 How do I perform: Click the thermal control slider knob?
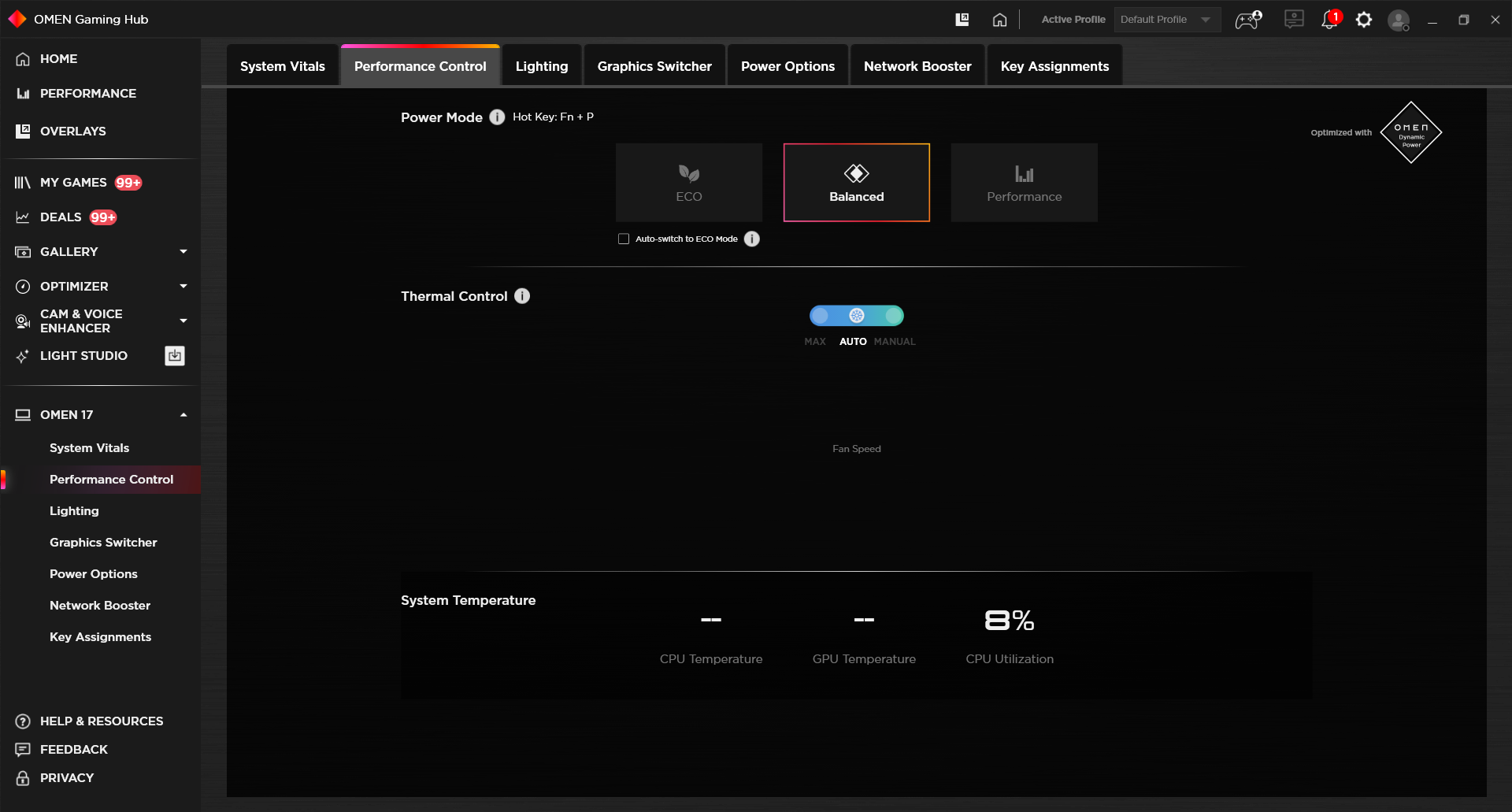(x=857, y=316)
